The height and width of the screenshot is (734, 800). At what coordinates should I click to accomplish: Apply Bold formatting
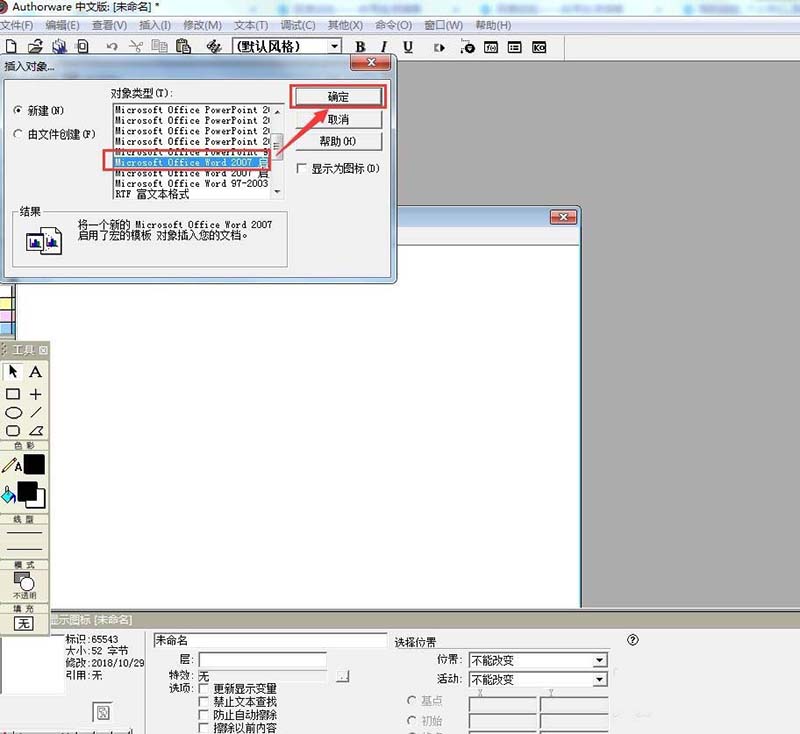coord(360,47)
